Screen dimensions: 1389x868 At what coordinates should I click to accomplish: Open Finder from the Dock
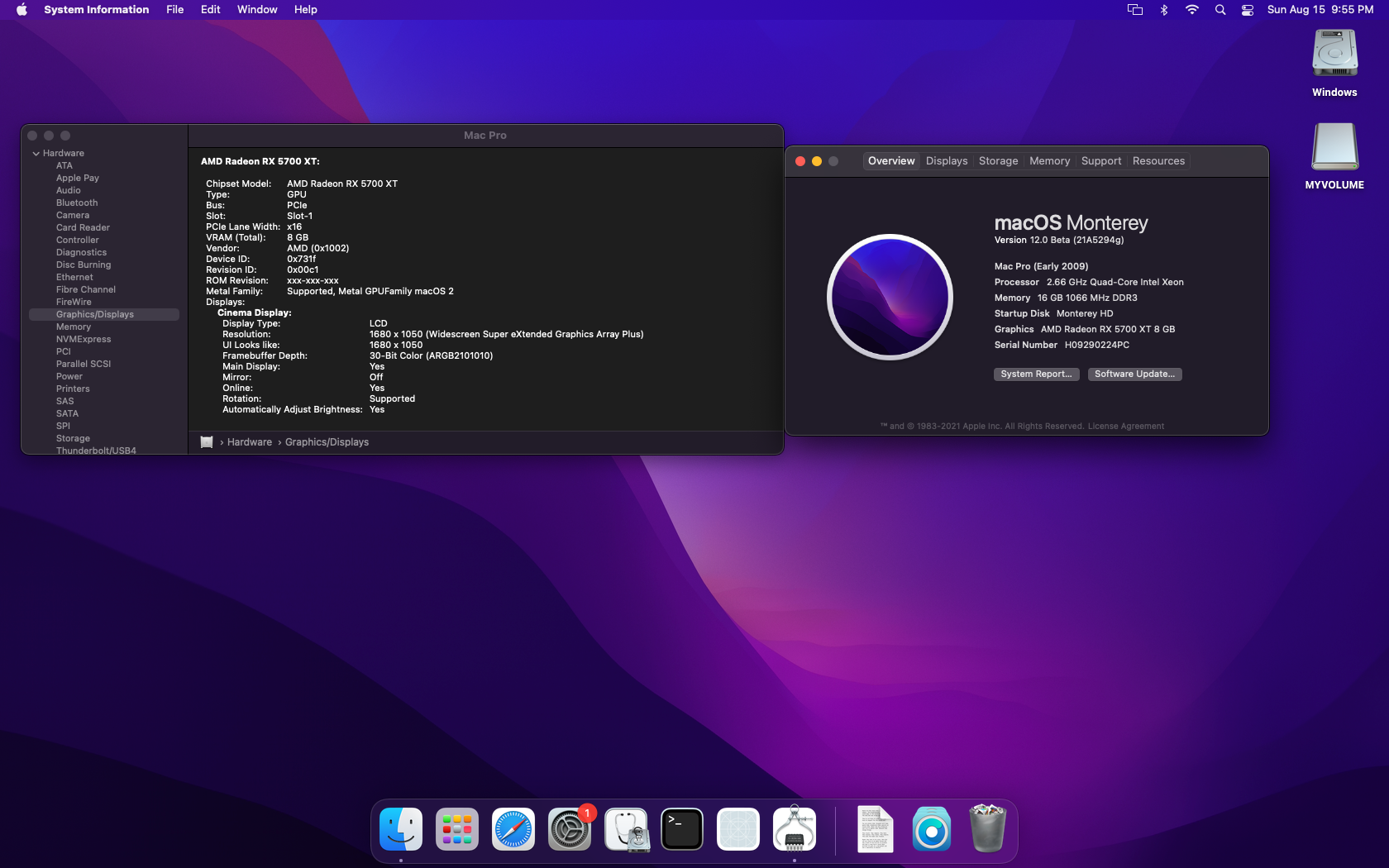tap(401, 829)
